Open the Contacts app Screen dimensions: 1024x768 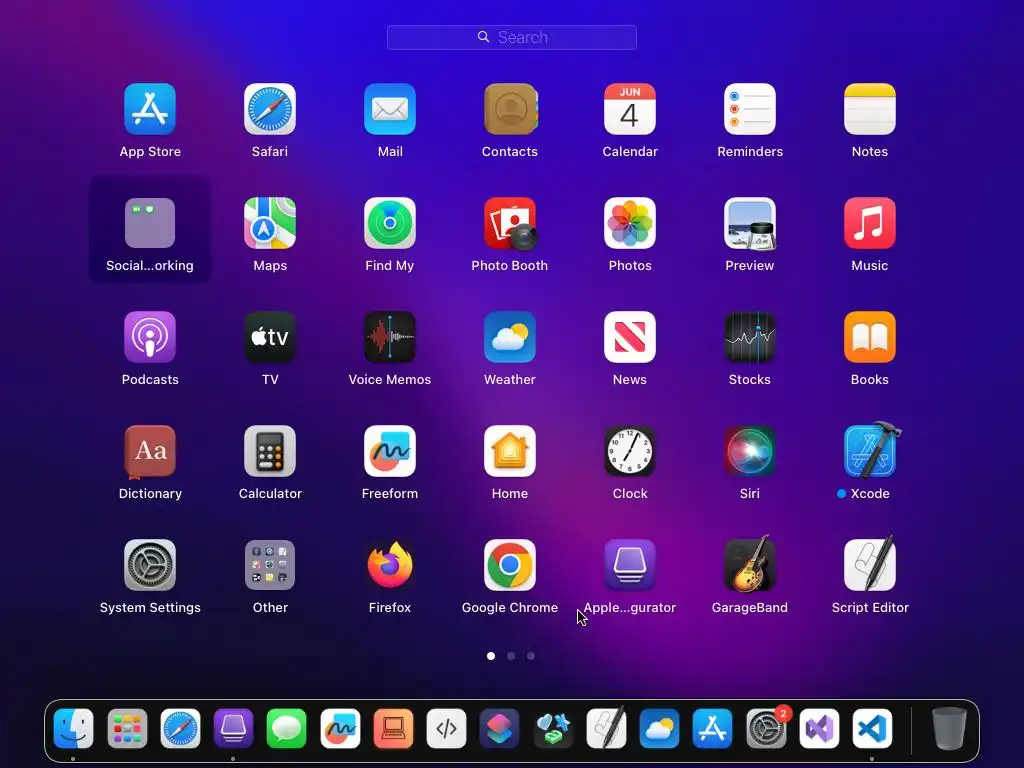(x=510, y=109)
